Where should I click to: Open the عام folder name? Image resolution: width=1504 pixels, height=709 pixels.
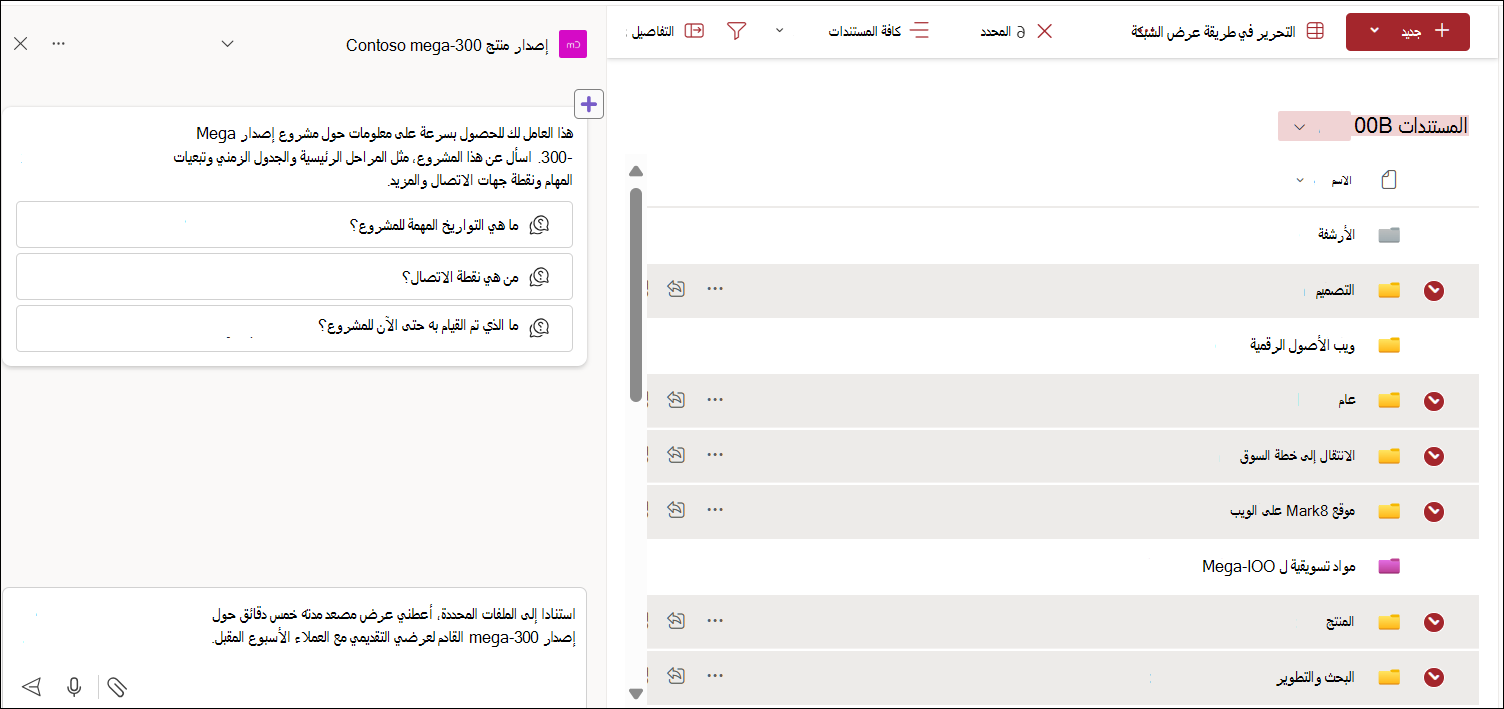(1348, 401)
